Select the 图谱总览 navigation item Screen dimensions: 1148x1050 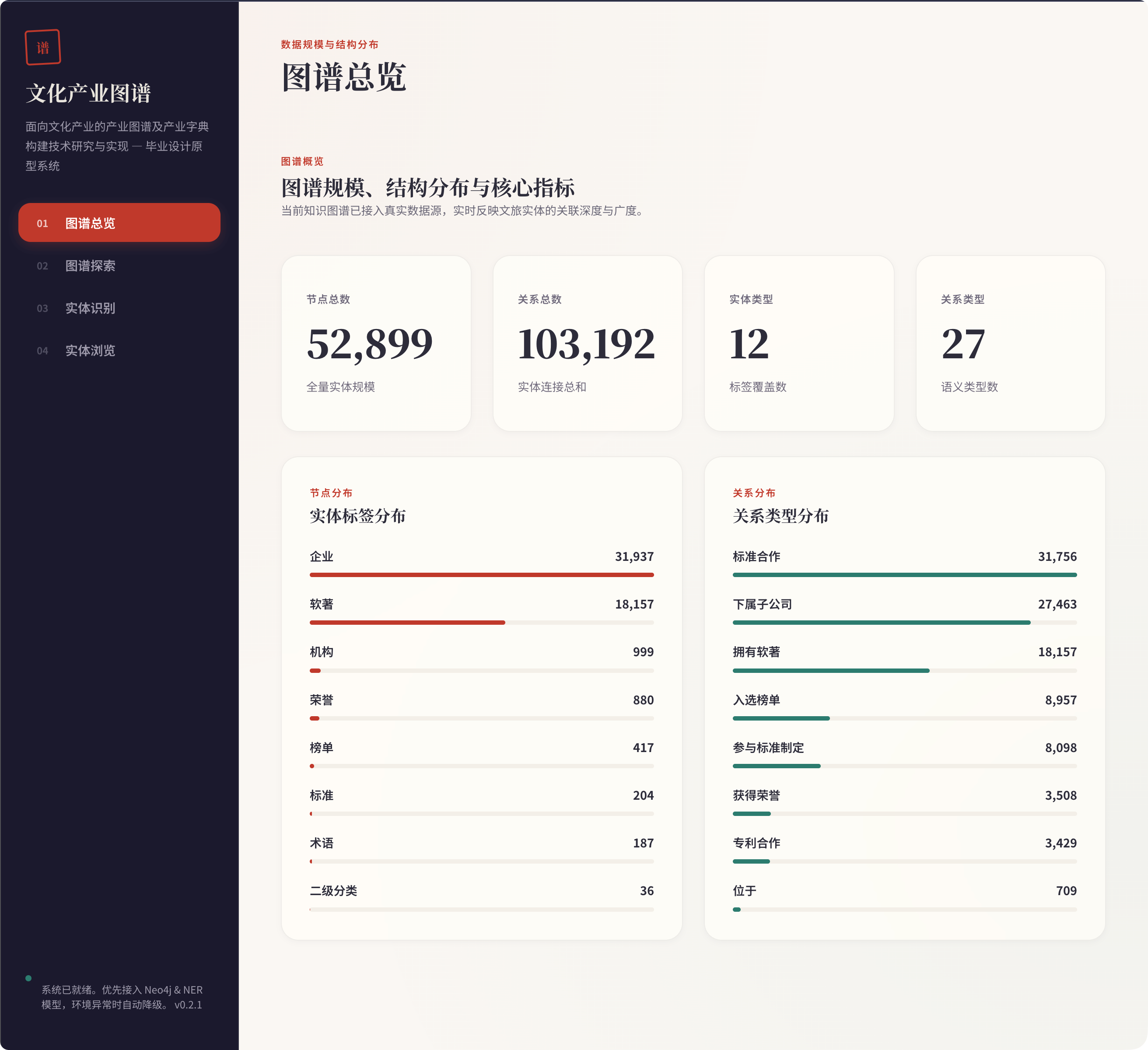tap(119, 223)
